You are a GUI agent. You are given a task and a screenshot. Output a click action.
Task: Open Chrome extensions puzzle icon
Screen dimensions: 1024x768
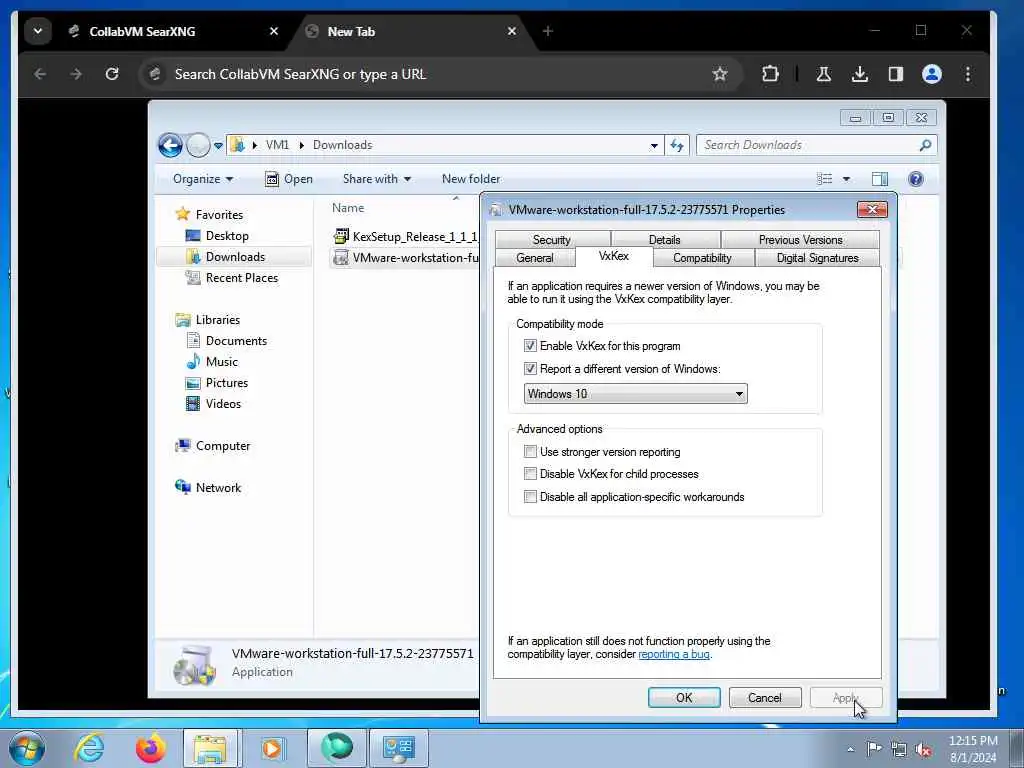click(x=770, y=74)
